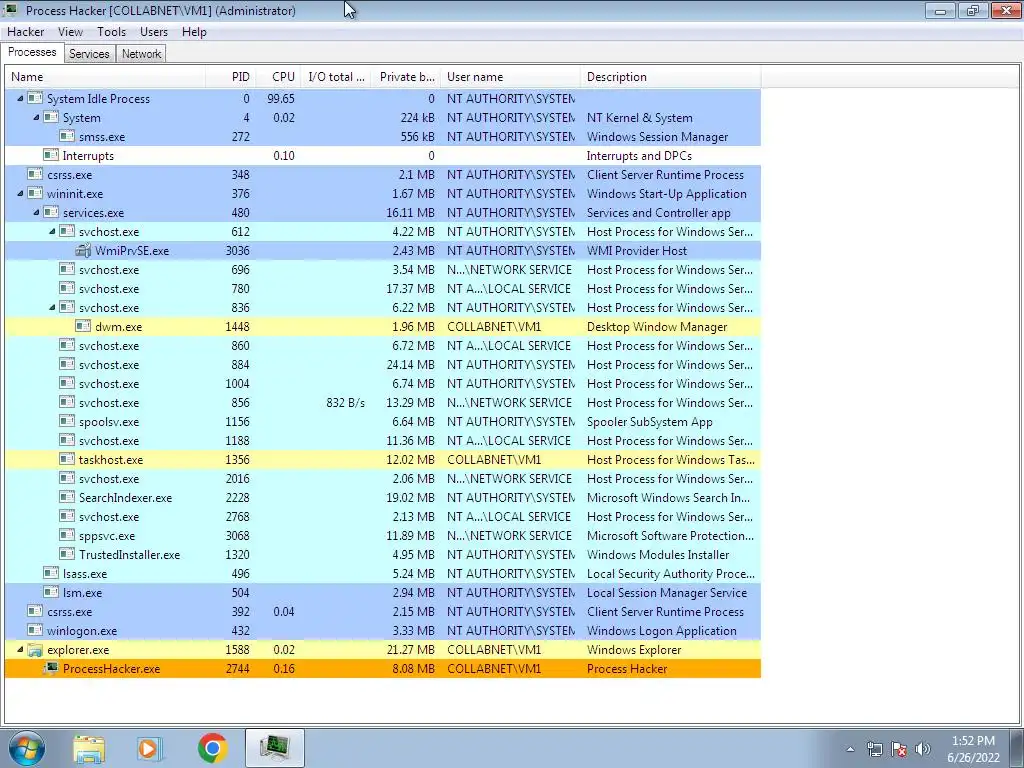The width and height of the screenshot is (1024, 768).
Task: Click the Desktop Window Manager description
Action: click(x=657, y=327)
